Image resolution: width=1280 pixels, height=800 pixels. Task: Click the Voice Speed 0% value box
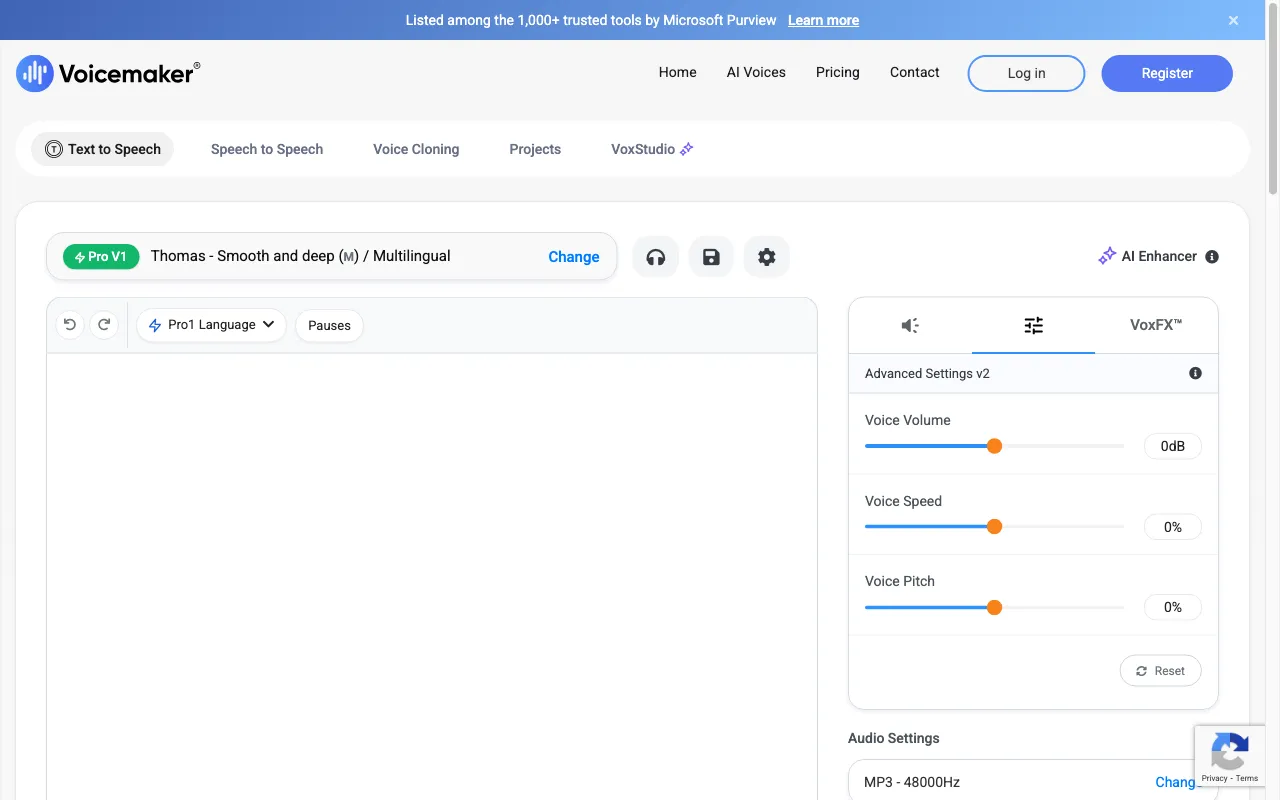click(x=1173, y=527)
